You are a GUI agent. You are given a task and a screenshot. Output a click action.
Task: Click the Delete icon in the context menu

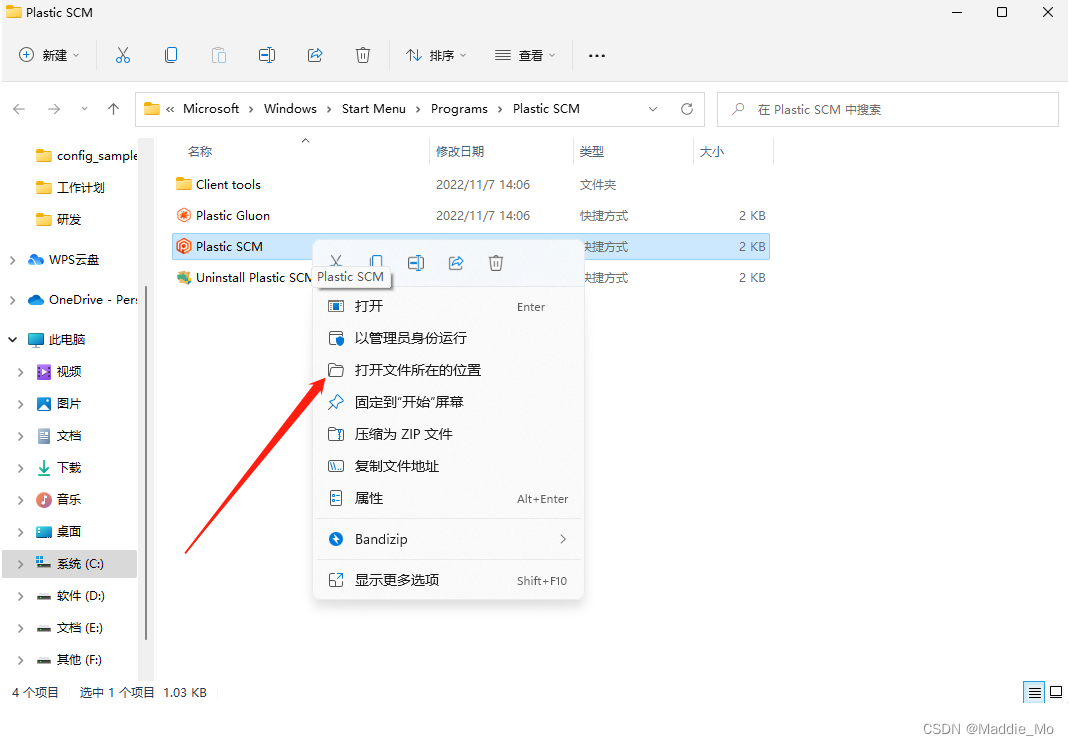click(496, 263)
